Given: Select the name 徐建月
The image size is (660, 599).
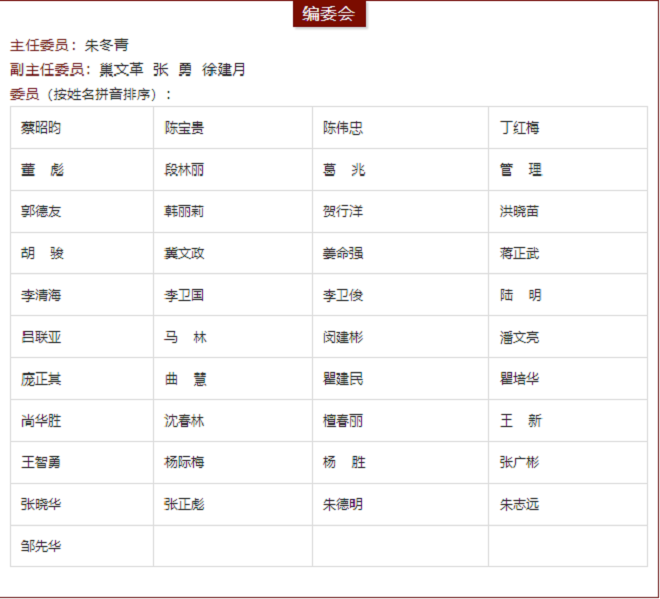Looking at the screenshot, I should [x=224, y=69].
